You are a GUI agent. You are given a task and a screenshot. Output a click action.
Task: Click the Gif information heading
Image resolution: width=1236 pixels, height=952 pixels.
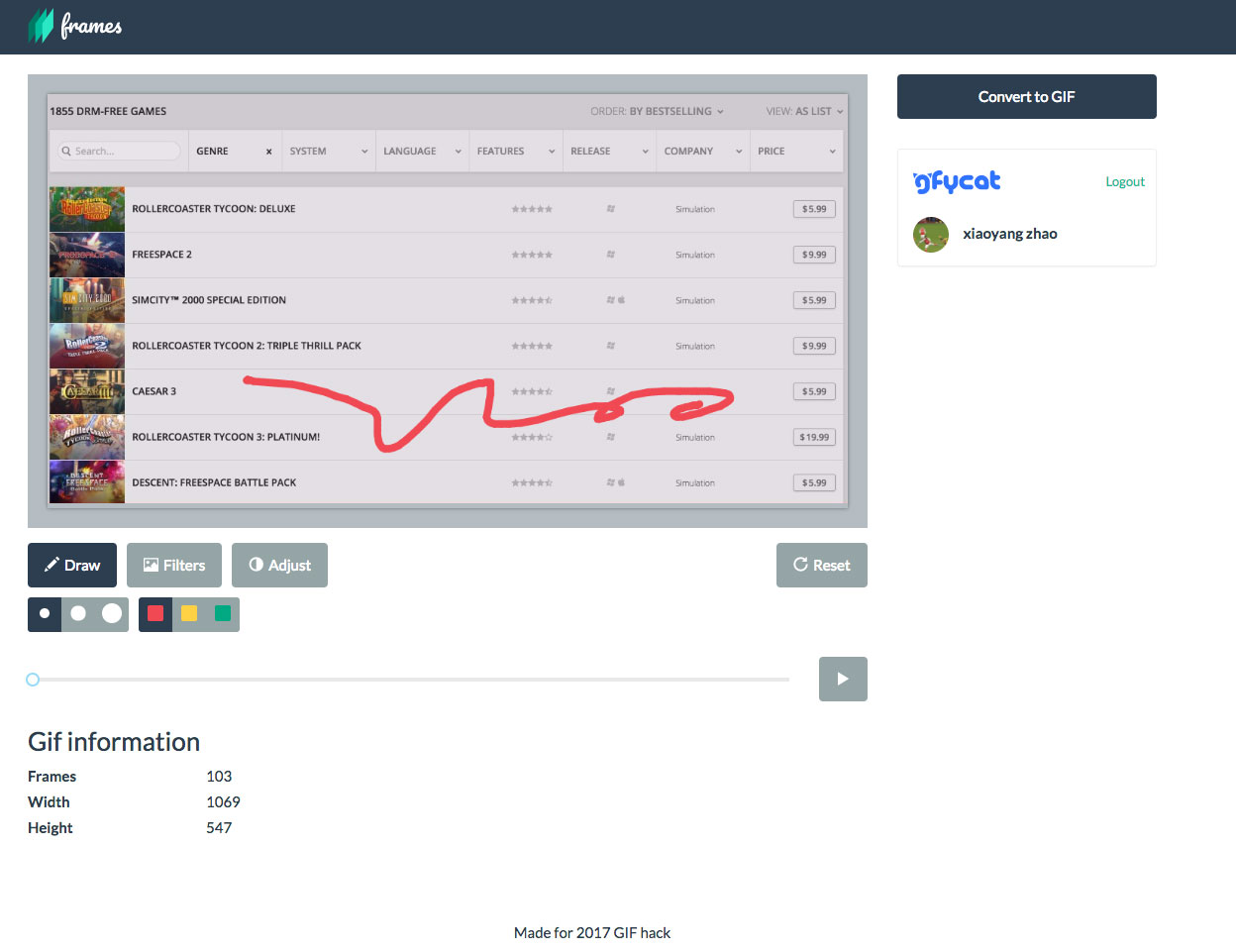114,742
